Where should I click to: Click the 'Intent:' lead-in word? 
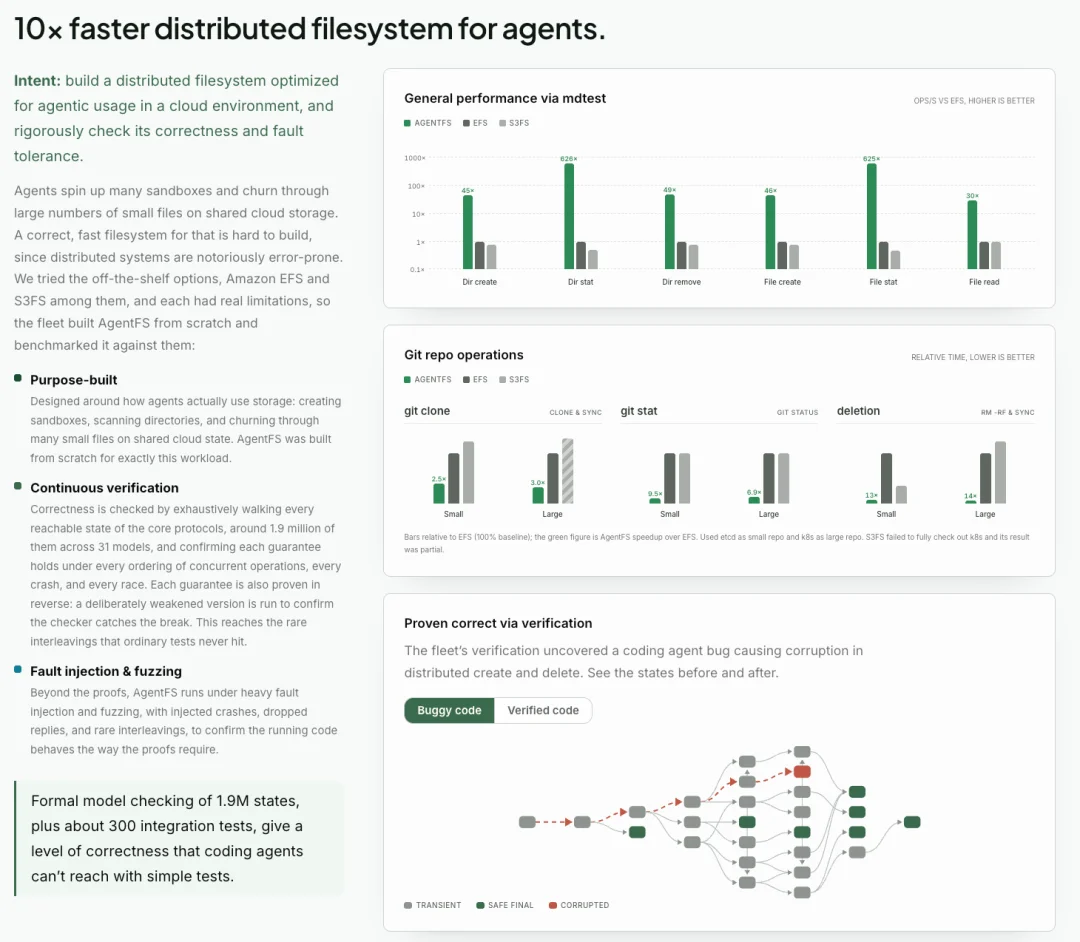pyautogui.click(x=37, y=81)
